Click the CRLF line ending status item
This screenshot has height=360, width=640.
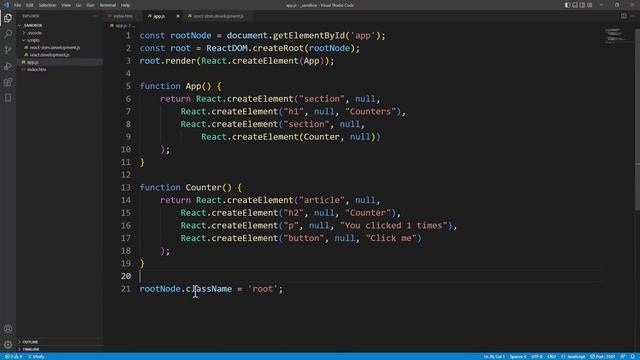tap(551, 356)
